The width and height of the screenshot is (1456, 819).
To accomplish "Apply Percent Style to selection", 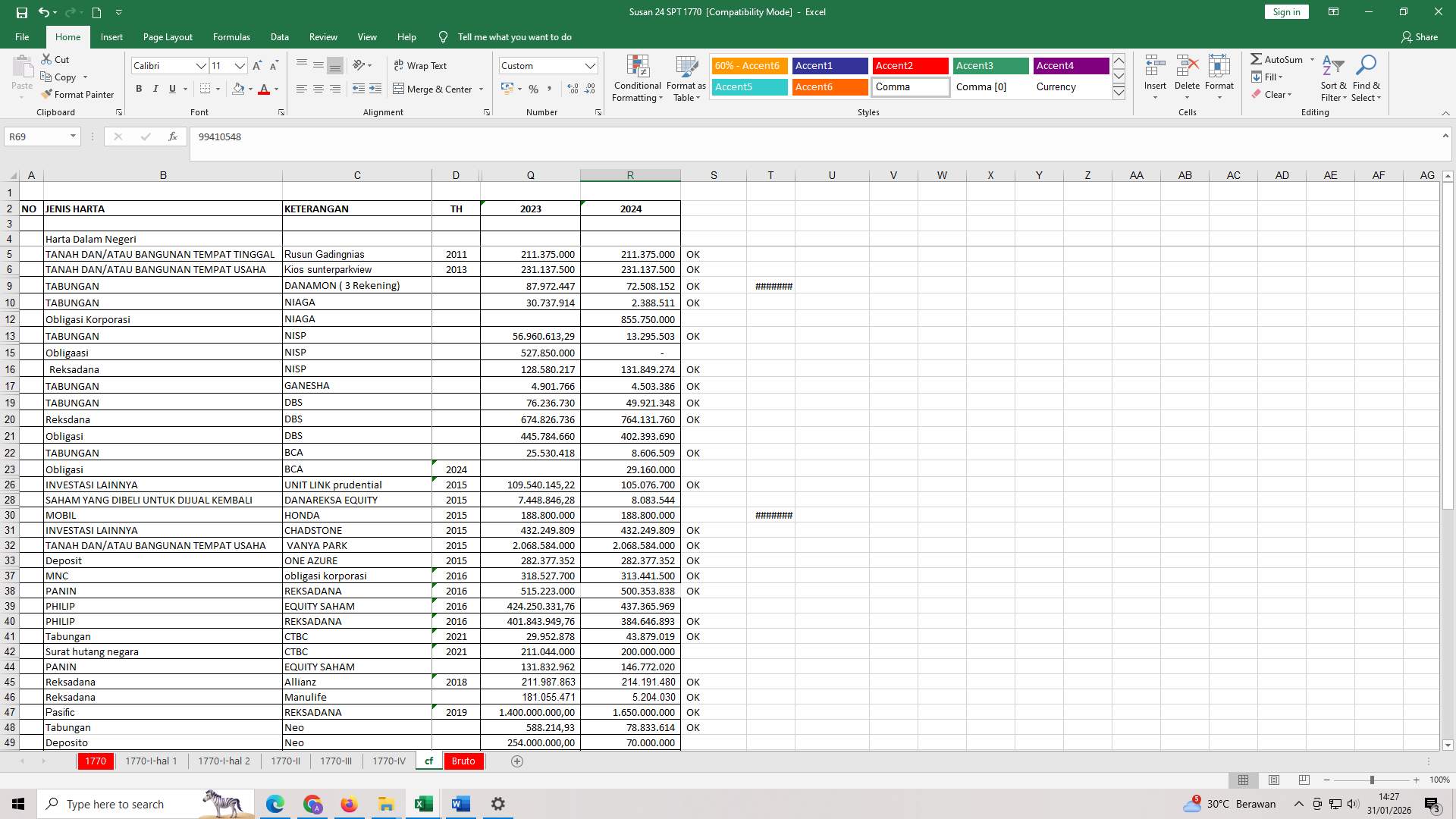I will (534, 89).
